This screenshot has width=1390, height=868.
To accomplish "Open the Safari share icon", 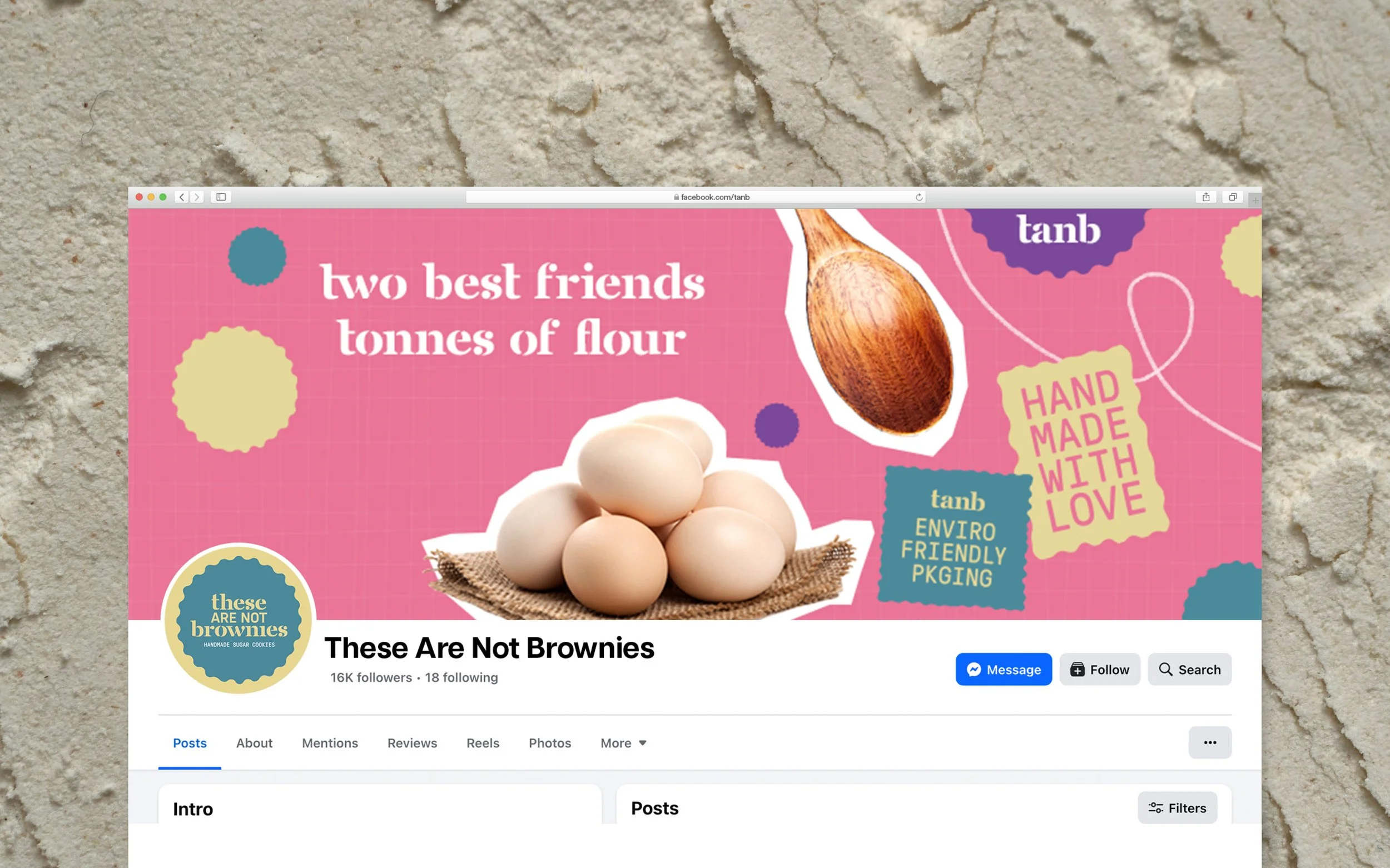I will point(1205,197).
